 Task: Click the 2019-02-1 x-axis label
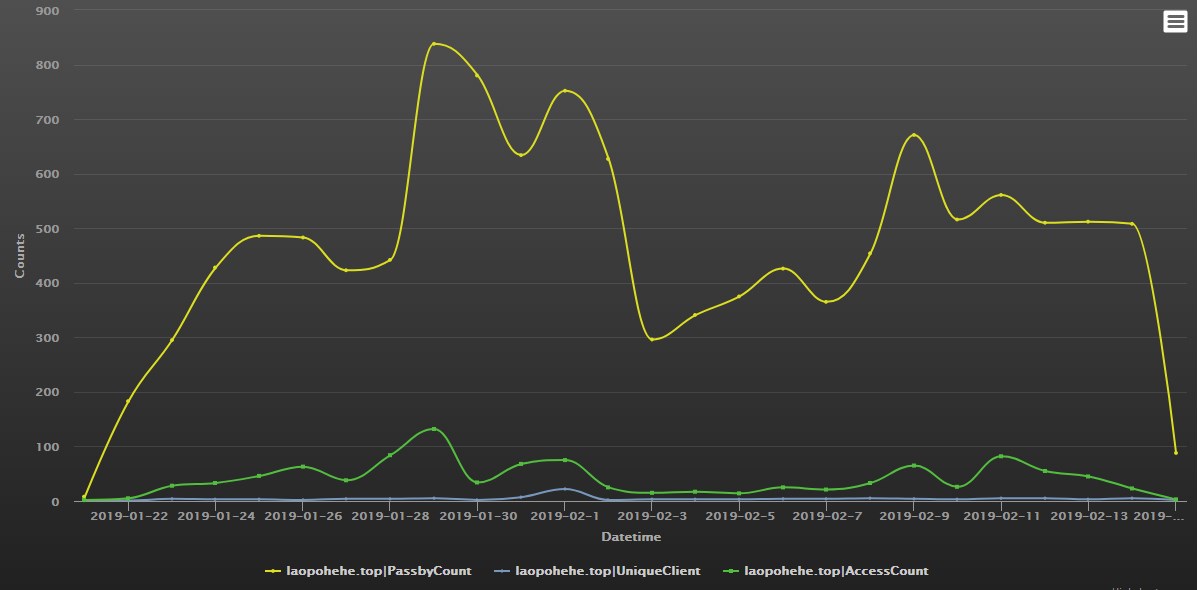click(x=565, y=516)
